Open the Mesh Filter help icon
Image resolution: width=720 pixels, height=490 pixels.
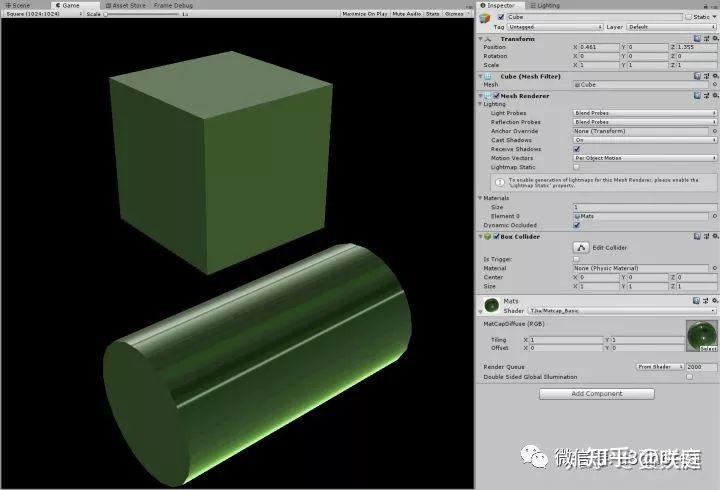coord(697,76)
